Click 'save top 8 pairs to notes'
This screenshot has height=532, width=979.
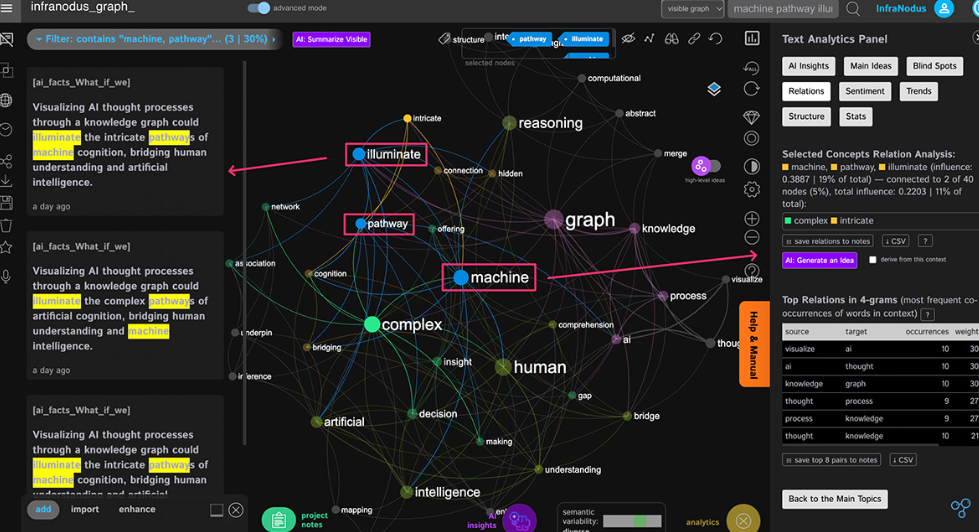pyautogui.click(x=831, y=460)
